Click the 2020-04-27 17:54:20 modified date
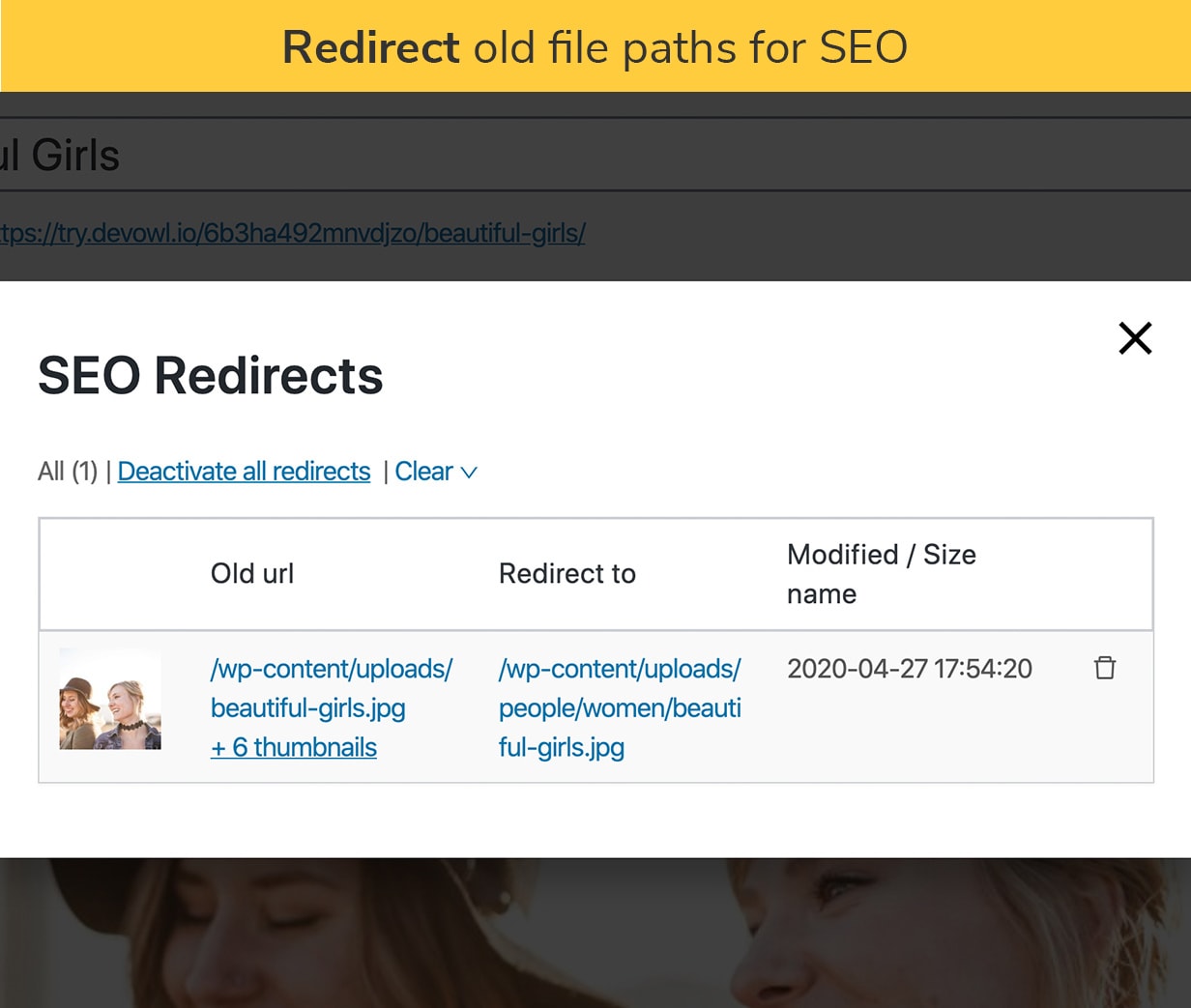The width and height of the screenshot is (1191, 1008). [910, 669]
